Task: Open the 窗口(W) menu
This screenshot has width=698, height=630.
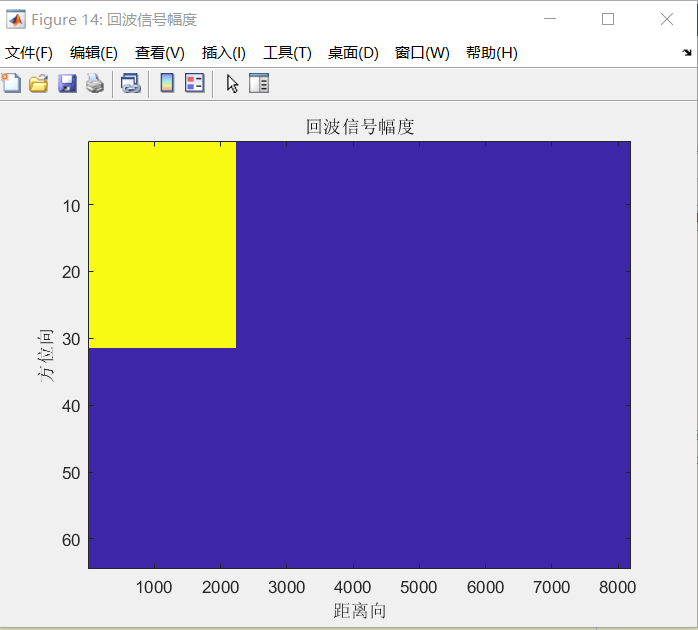Action: tap(422, 53)
